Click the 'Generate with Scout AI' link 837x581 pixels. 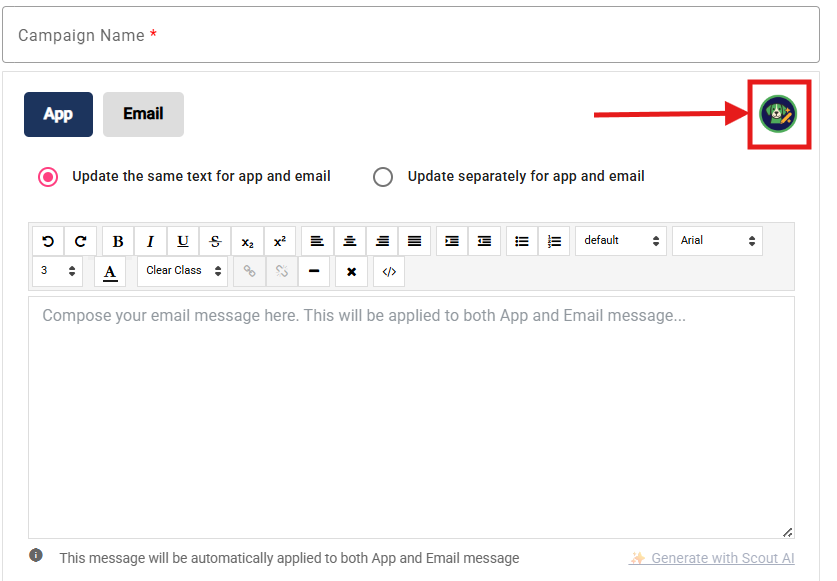(x=712, y=558)
